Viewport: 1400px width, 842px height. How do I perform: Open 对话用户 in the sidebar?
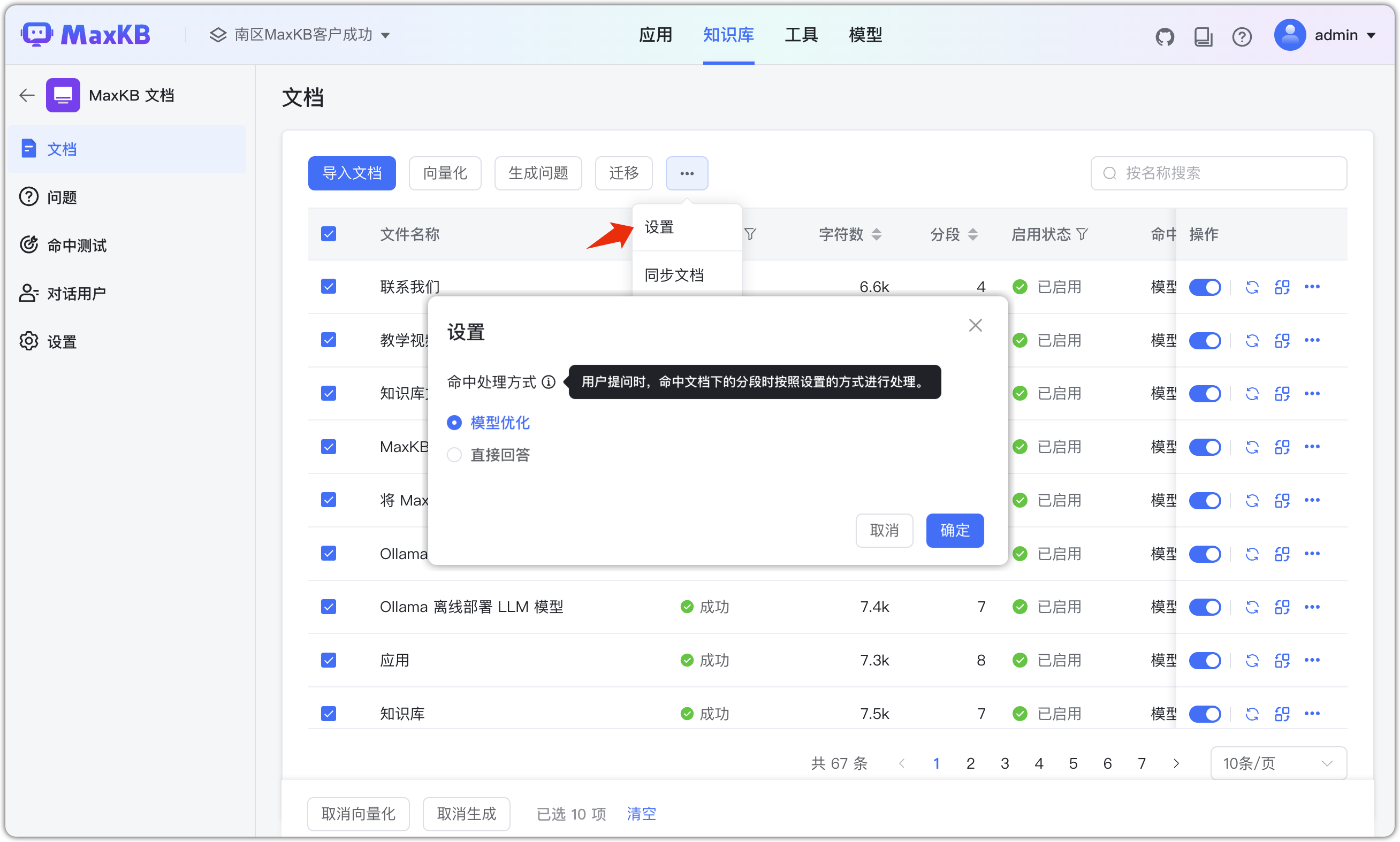[127, 293]
